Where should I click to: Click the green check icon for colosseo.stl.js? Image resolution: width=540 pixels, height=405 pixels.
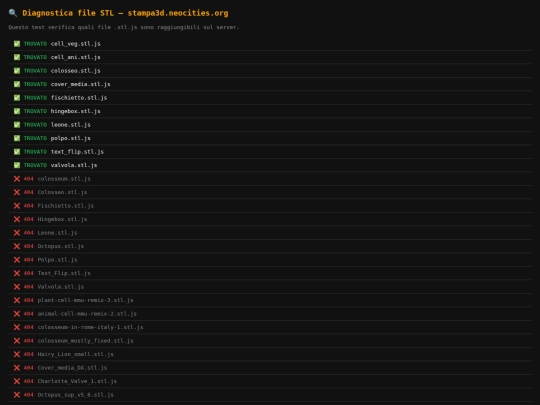pyautogui.click(x=17, y=71)
